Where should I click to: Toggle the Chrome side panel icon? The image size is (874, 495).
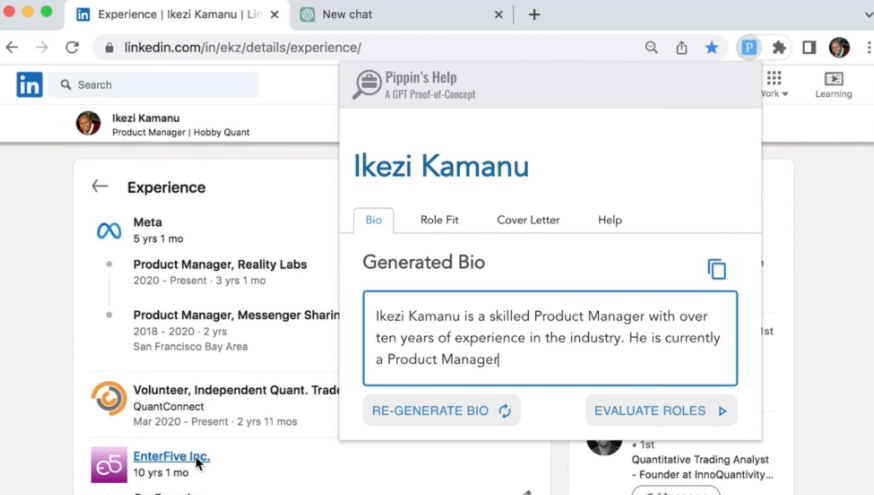[x=809, y=47]
